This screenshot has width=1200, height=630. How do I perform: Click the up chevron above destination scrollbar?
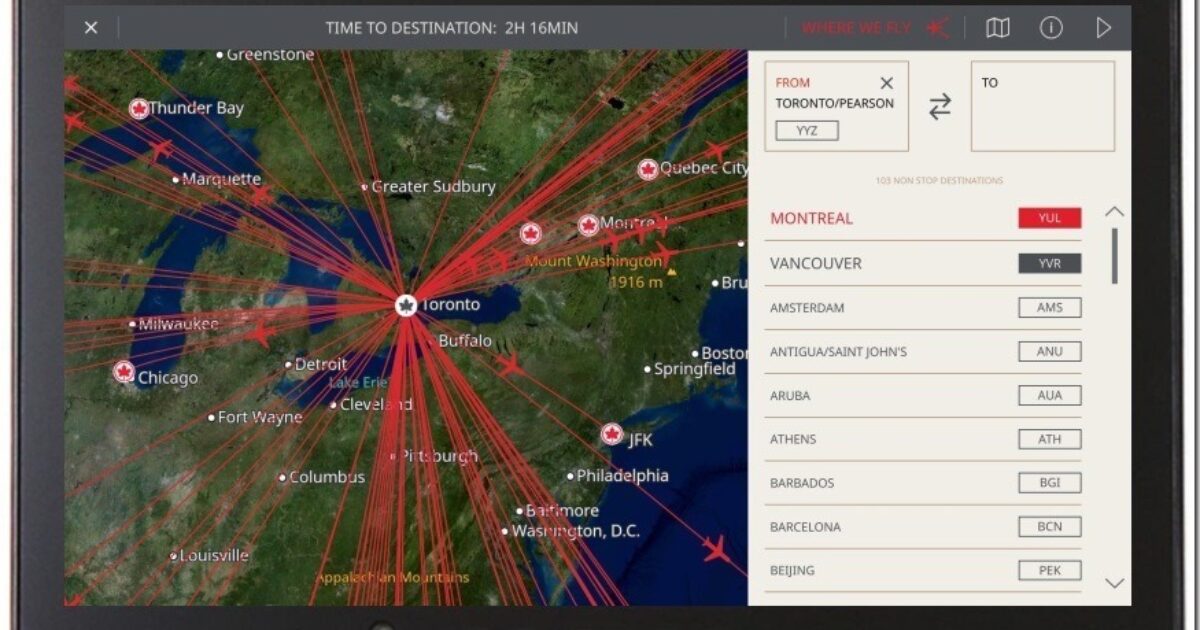click(x=1115, y=211)
